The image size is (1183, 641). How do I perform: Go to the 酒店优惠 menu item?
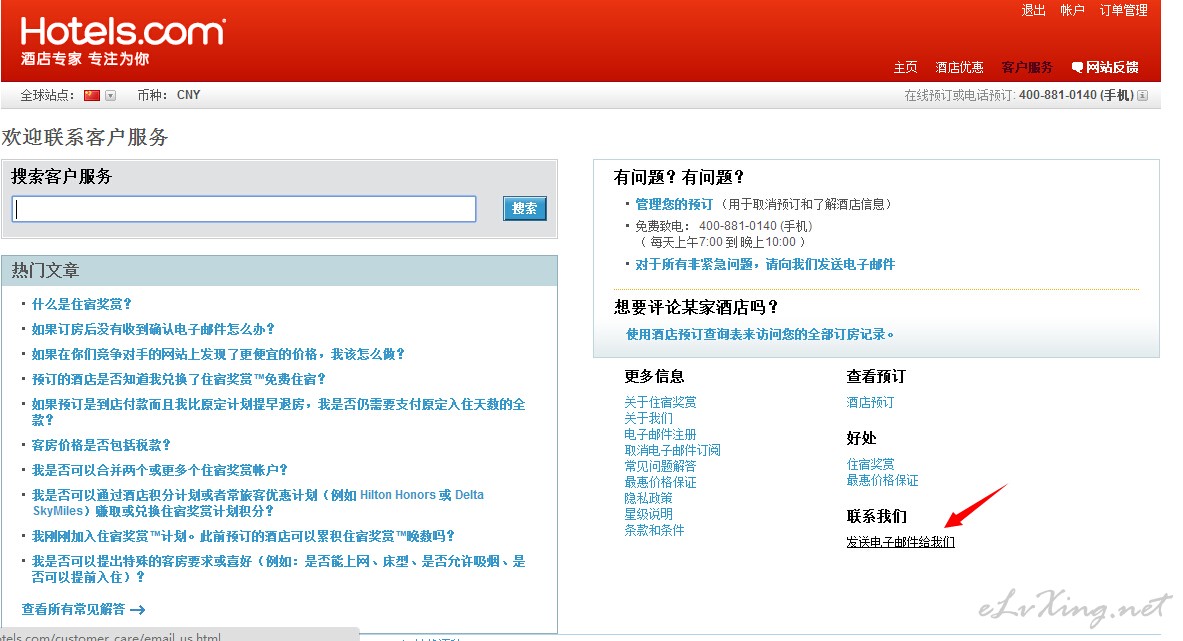pos(959,68)
